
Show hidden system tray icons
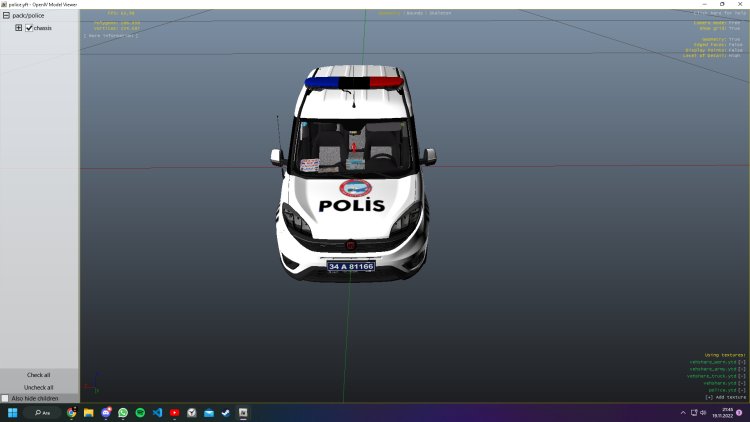683,412
